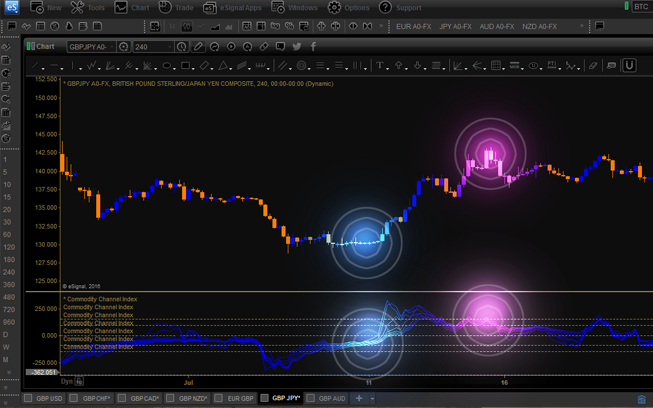Image resolution: width=653 pixels, height=408 pixels.
Task: Open the symbol settings gear icon
Action: [123, 47]
